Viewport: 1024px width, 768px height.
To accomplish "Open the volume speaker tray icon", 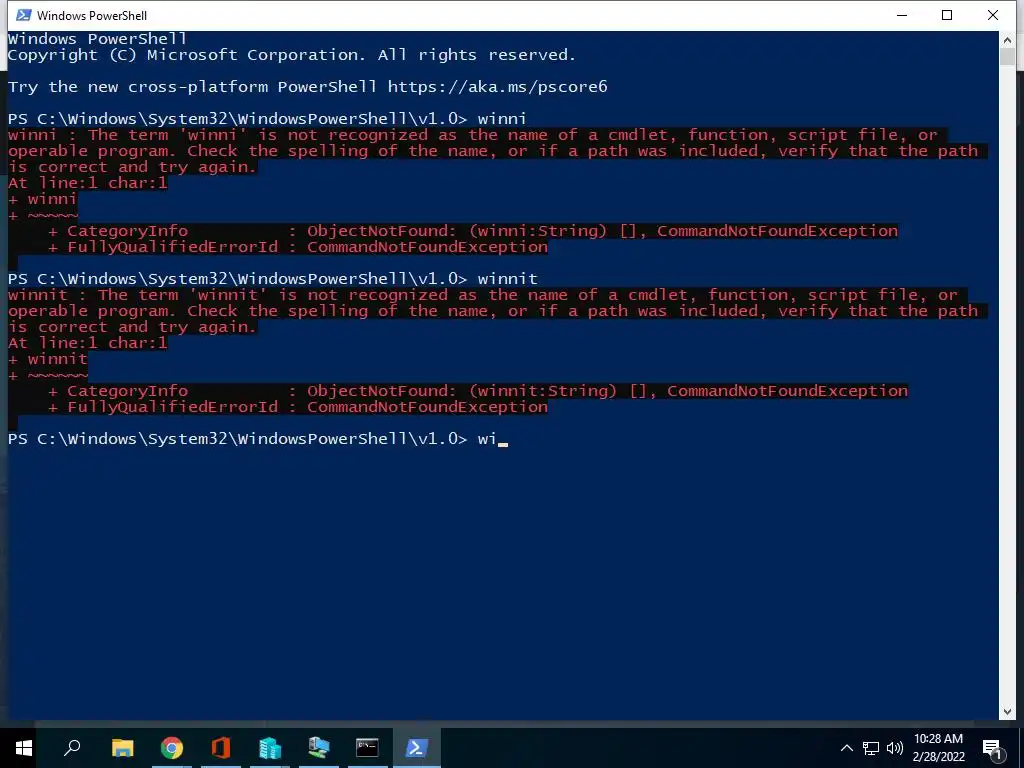I will pos(895,748).
